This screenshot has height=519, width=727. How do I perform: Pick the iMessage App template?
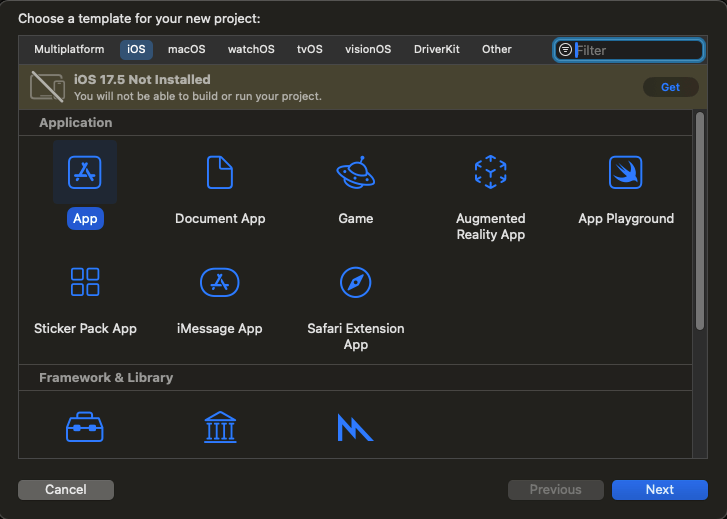(220, 282)
